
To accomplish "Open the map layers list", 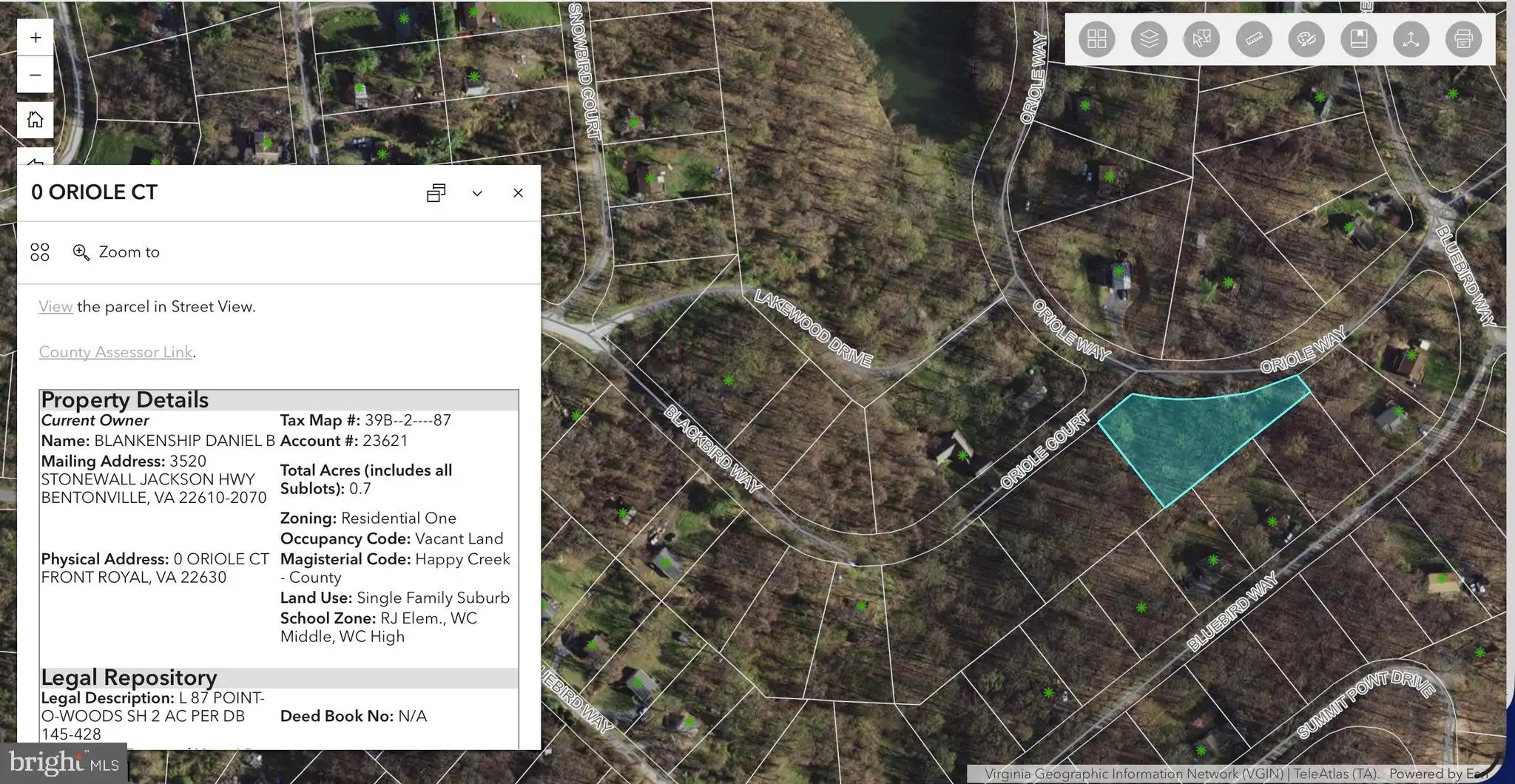I will (1149, 39).
